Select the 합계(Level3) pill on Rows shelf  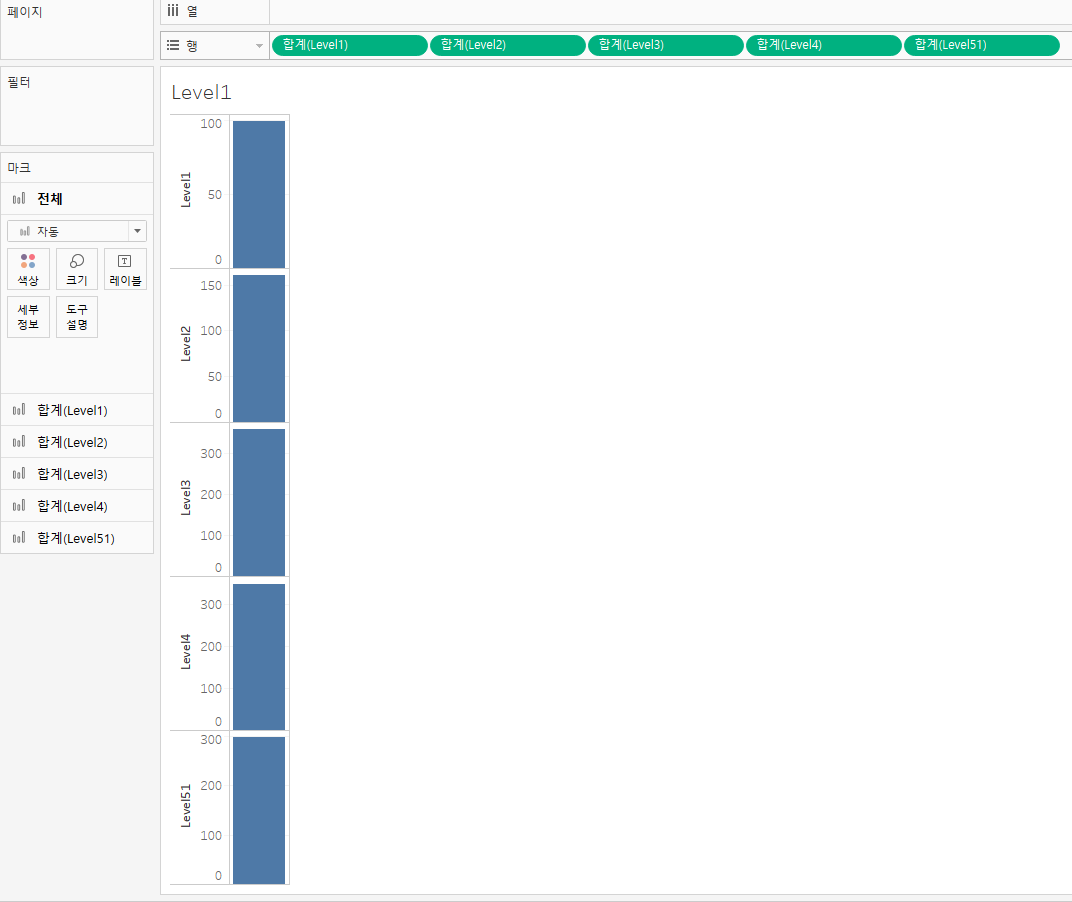tap(665, 45)
